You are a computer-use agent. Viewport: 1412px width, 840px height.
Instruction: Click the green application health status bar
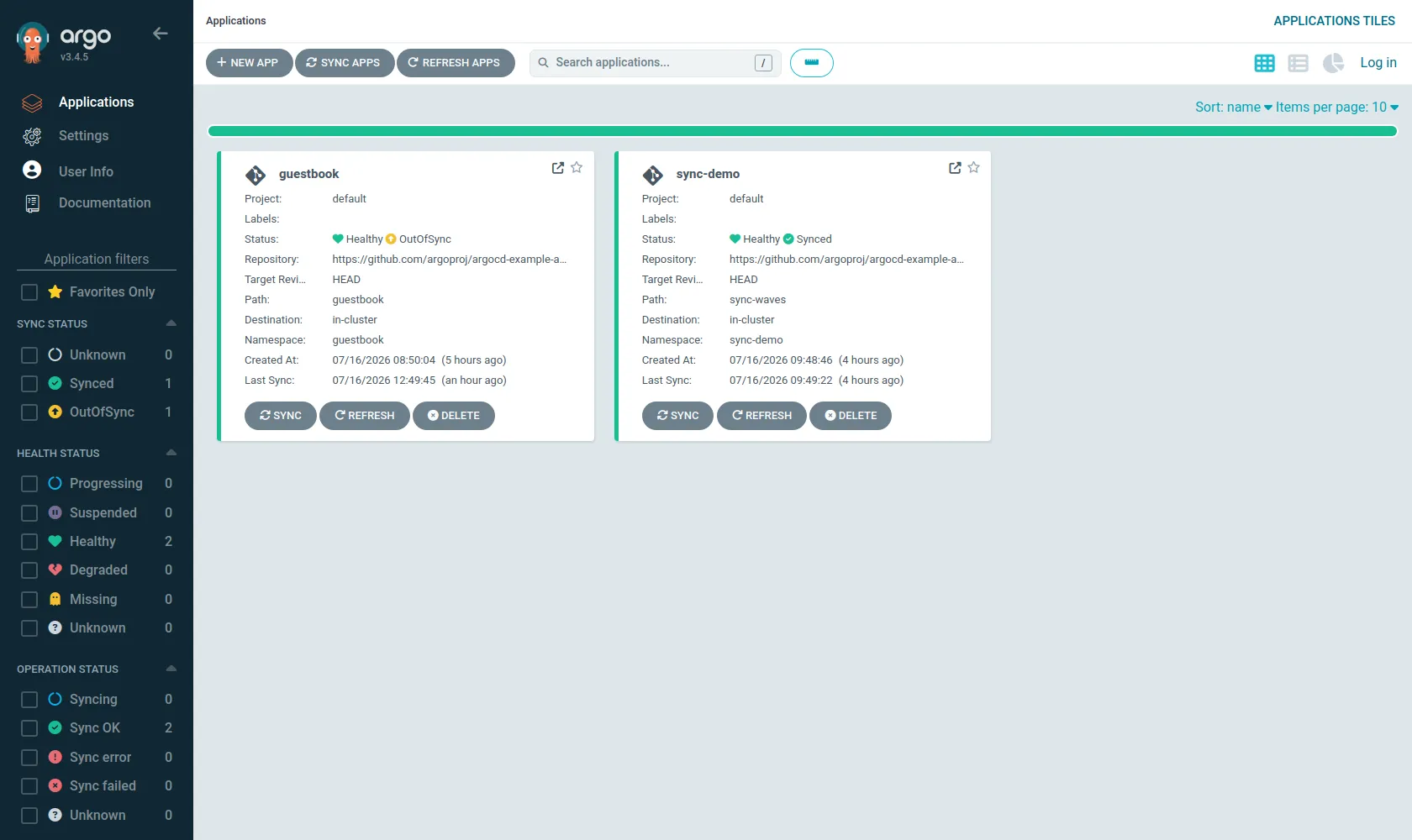[x=803, y=131]
